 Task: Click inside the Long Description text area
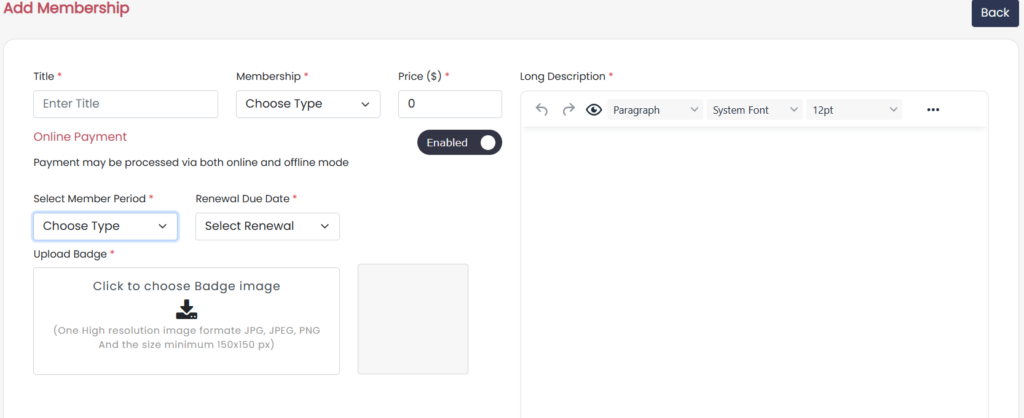pyautogui.click(x=754, y=271)
